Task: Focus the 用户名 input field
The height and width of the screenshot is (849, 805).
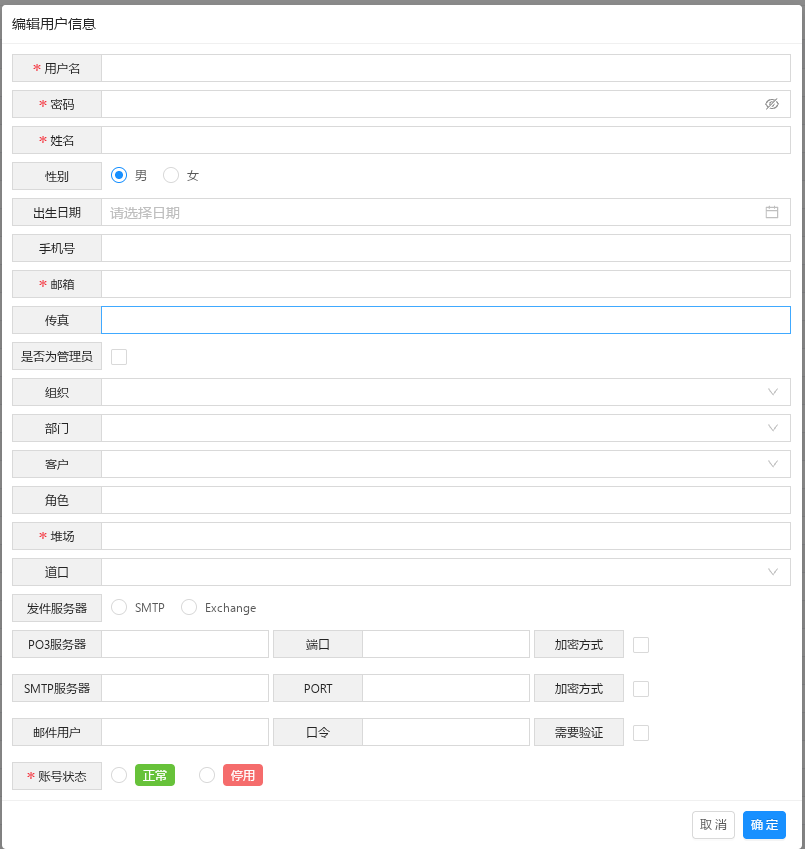Action: click(x=445, y=68)
